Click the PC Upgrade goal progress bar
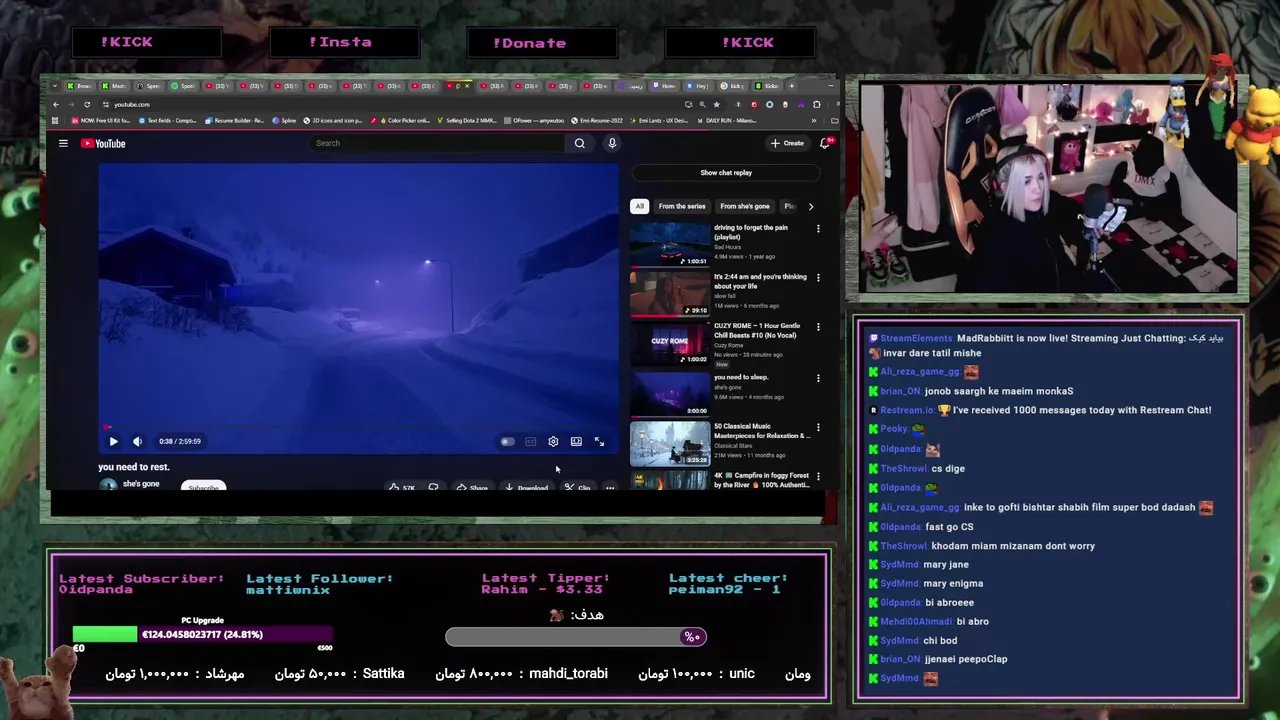1280x720 pixels. pos(202,634)
